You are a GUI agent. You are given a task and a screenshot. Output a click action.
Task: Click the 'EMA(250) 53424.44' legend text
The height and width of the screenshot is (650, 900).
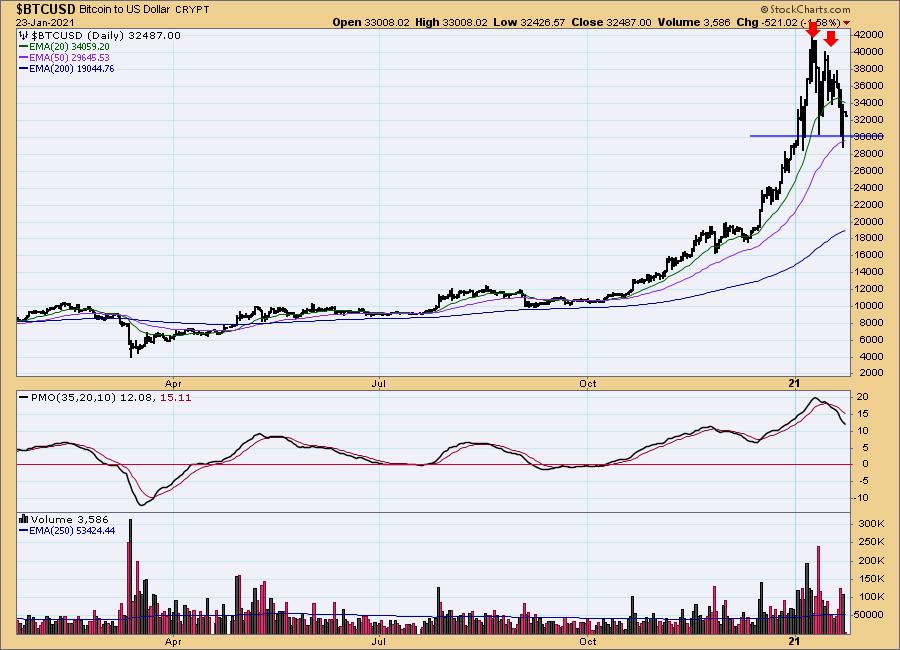pos(72,531)
